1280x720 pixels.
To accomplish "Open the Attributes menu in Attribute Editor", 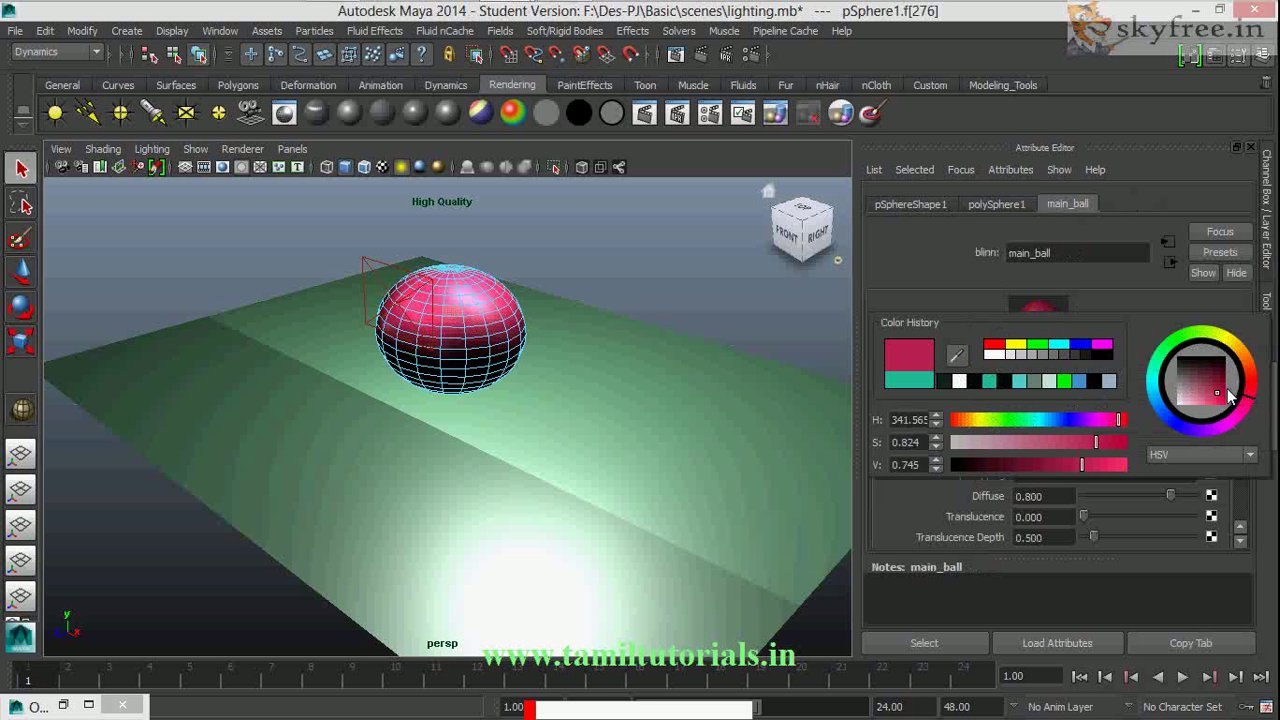I will [x=1010, y=170].
